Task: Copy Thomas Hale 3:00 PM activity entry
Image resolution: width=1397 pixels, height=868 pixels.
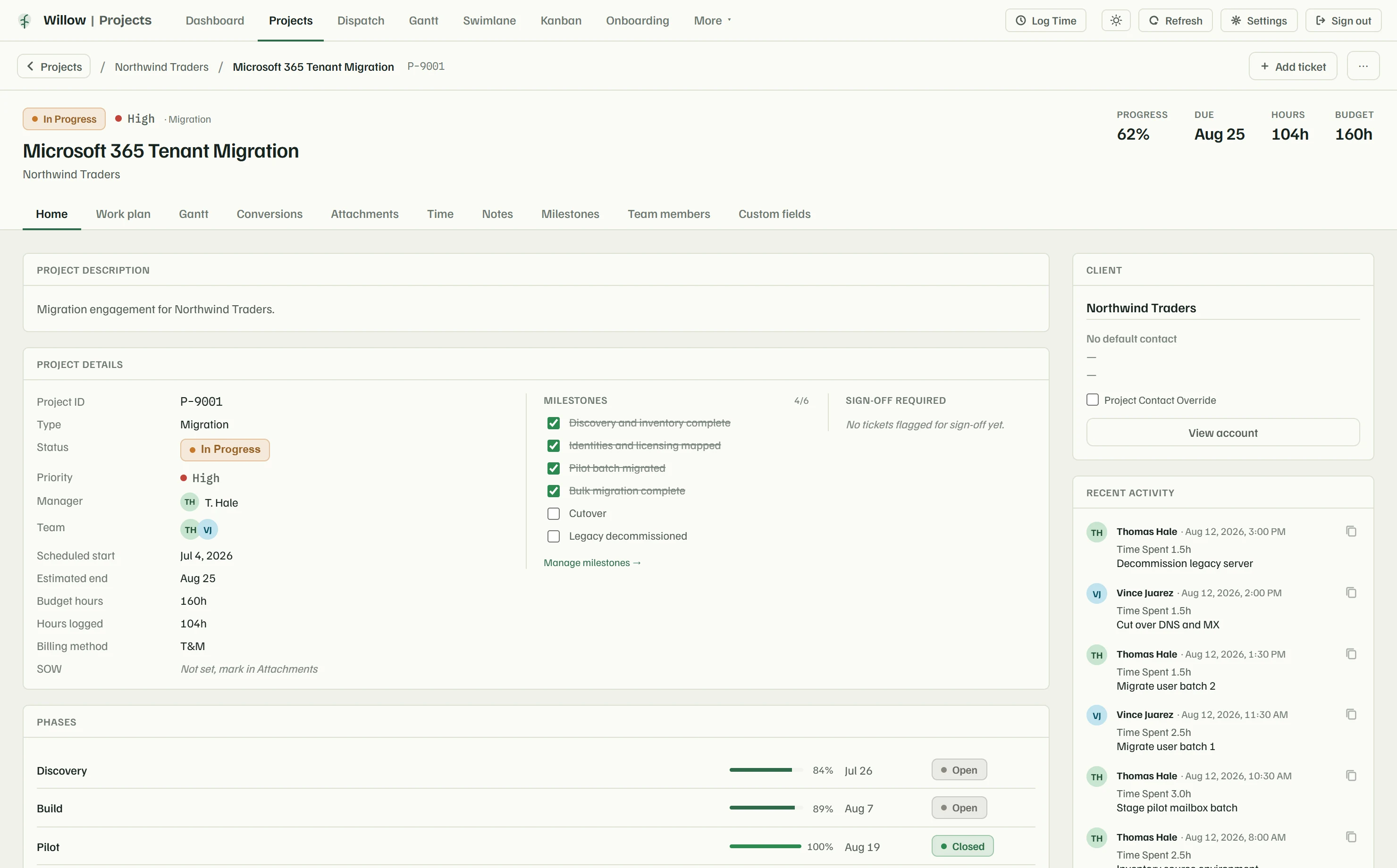Action: pos(1351,532)
